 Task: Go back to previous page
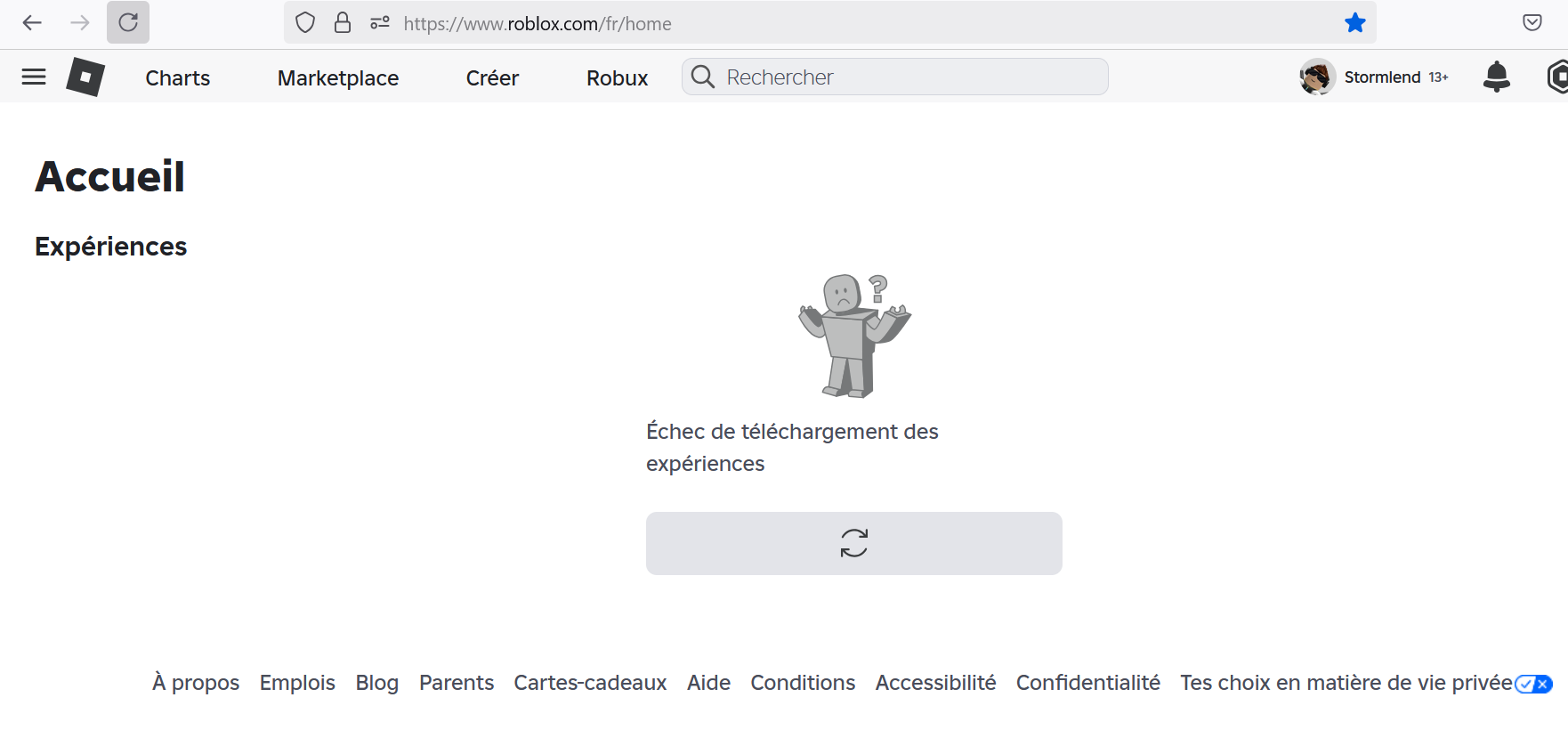coord(33,23)
